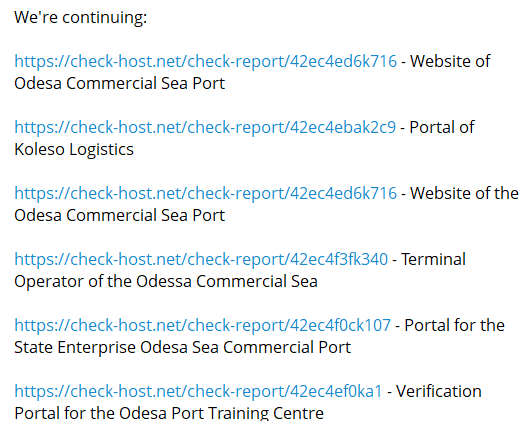Open the check-report link ending 42ec4ebak2c9
The width and height of the screenshot is (531, 421).
point(205,128)
